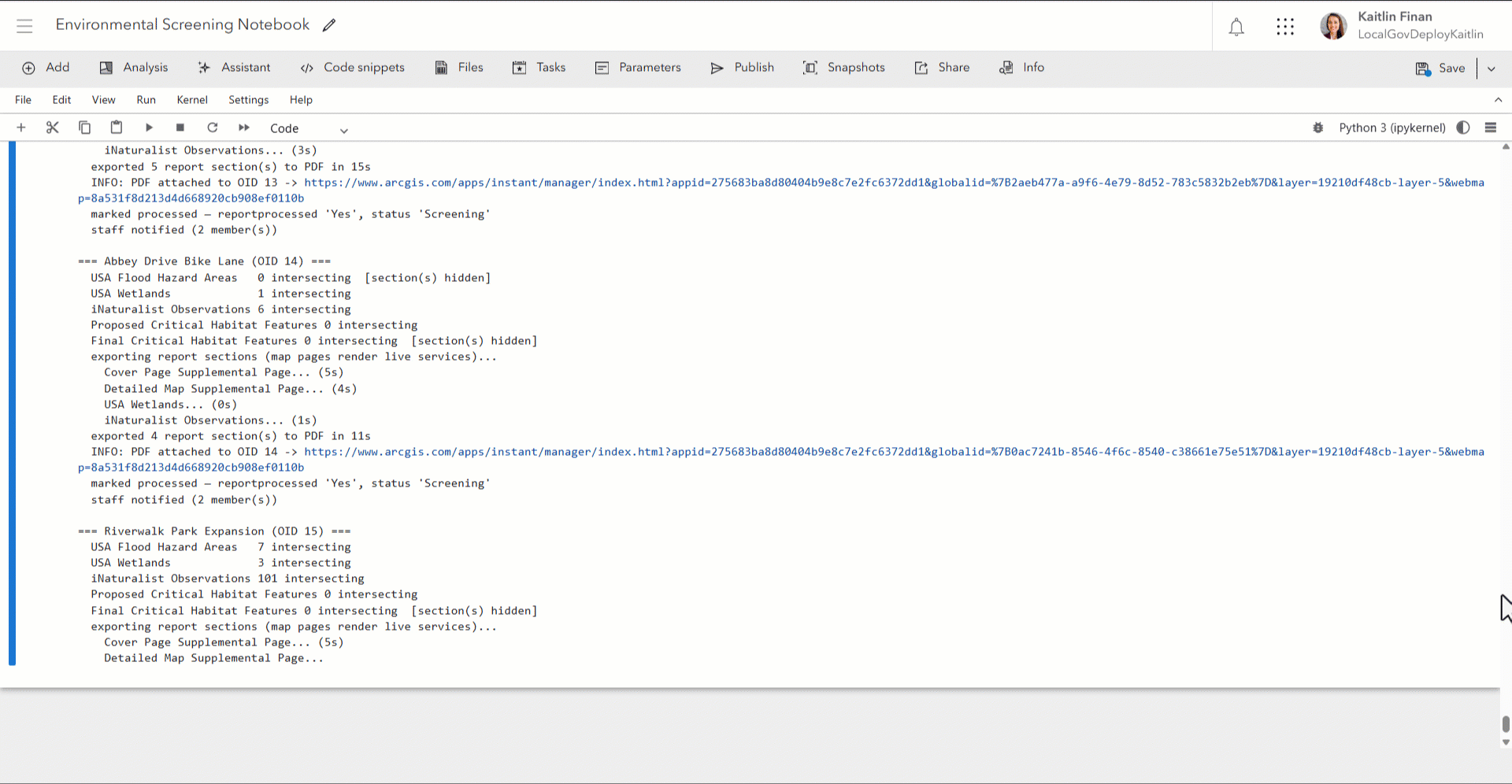Interrupt the kernel with stop icon
The height and width of the screenshot is (784, 1512).
coord(180,128)
